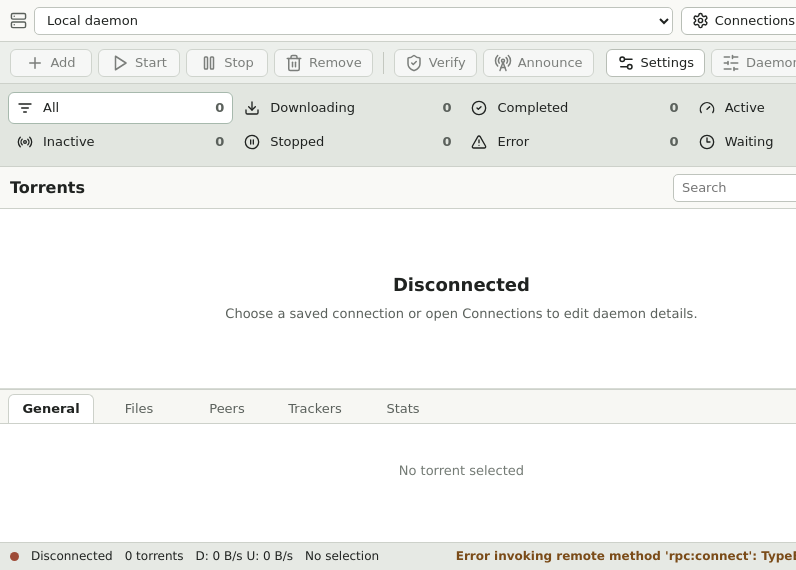
Task: Click the Add torrent button
Action: tap(51, 63)
